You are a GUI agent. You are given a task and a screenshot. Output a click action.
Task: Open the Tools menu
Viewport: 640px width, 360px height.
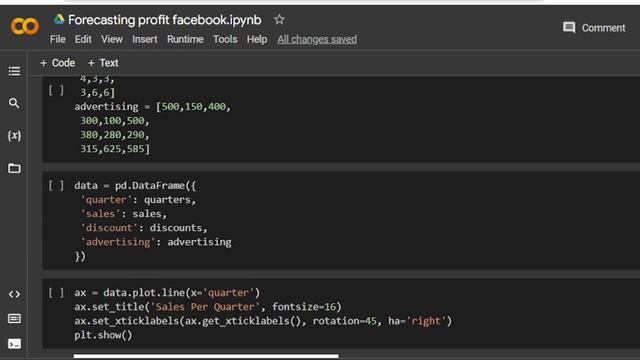pos(225,40)
